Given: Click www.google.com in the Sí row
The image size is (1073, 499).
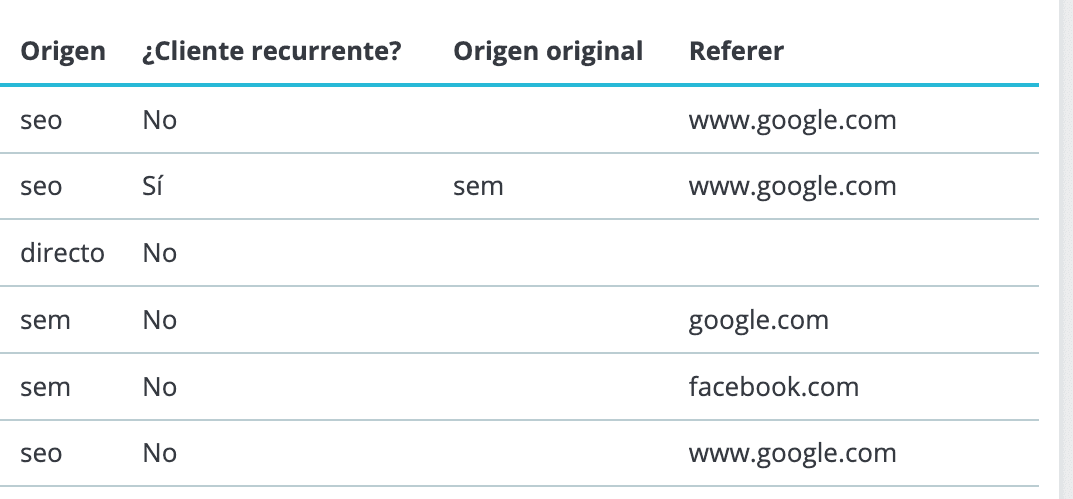Looking at the screenshot, I should pos(792,186).
